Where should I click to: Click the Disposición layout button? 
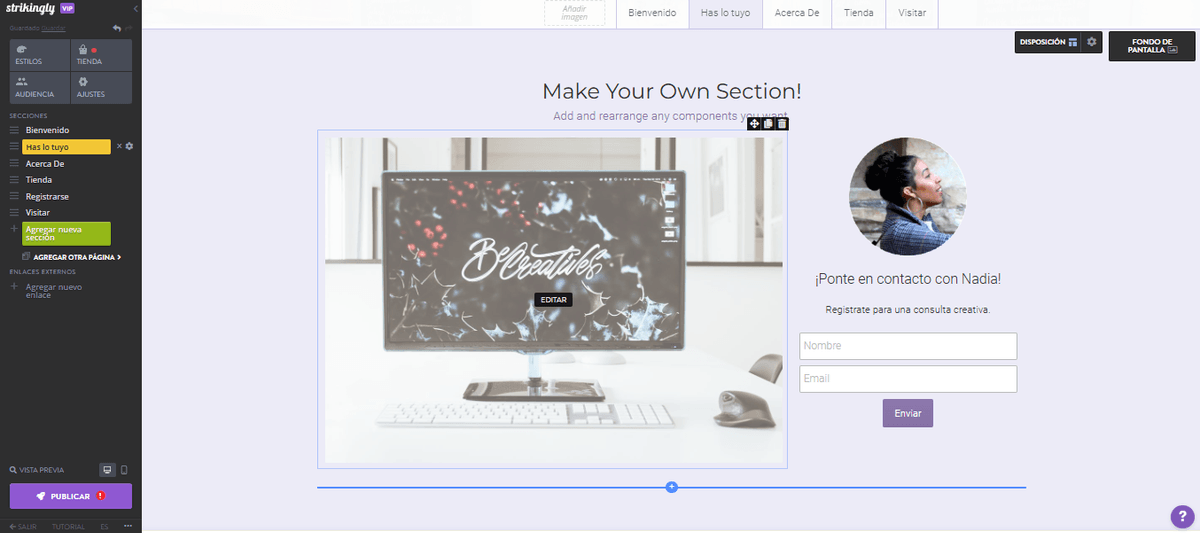(x=1048, y=42)
